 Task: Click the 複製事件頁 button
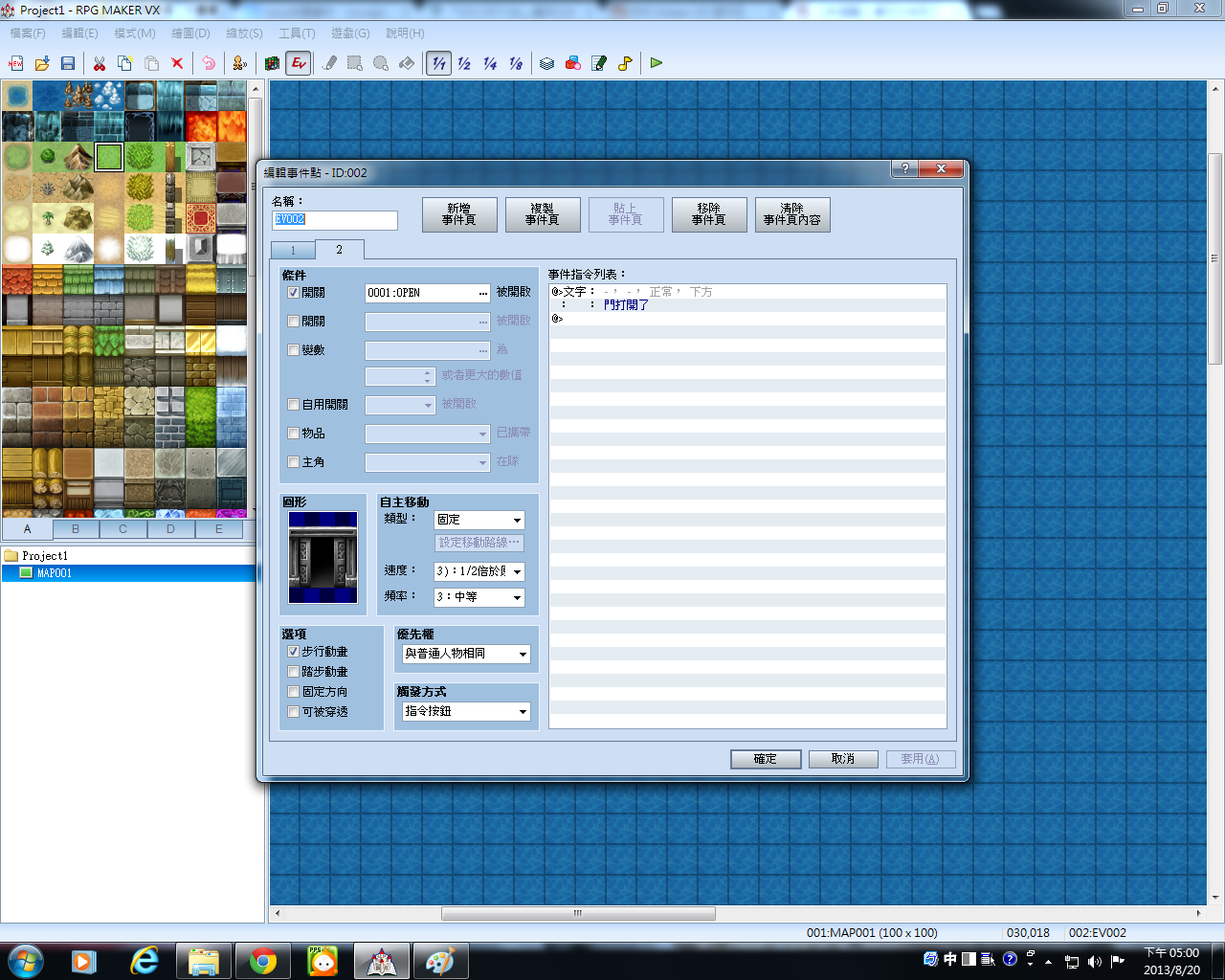coord(543,214)
